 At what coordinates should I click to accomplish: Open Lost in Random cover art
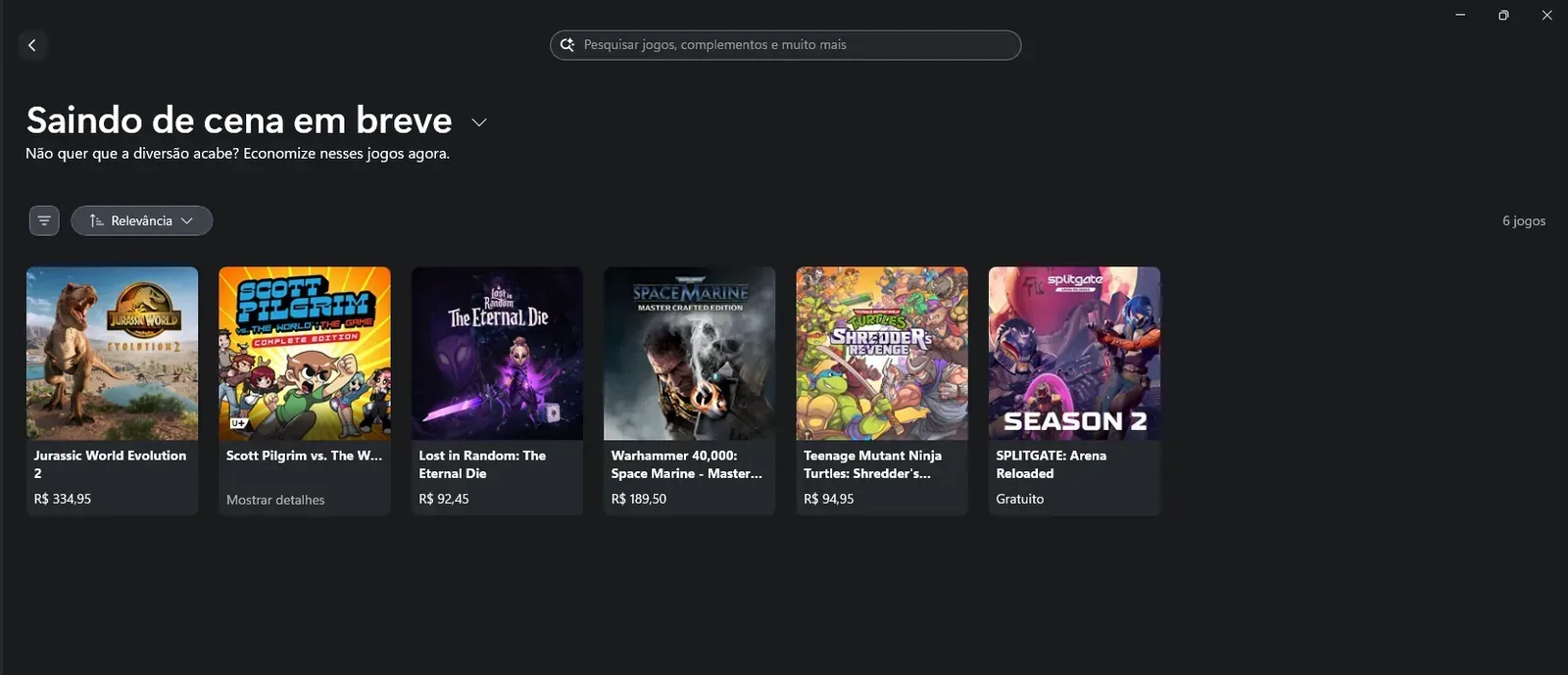pos(497,354)
